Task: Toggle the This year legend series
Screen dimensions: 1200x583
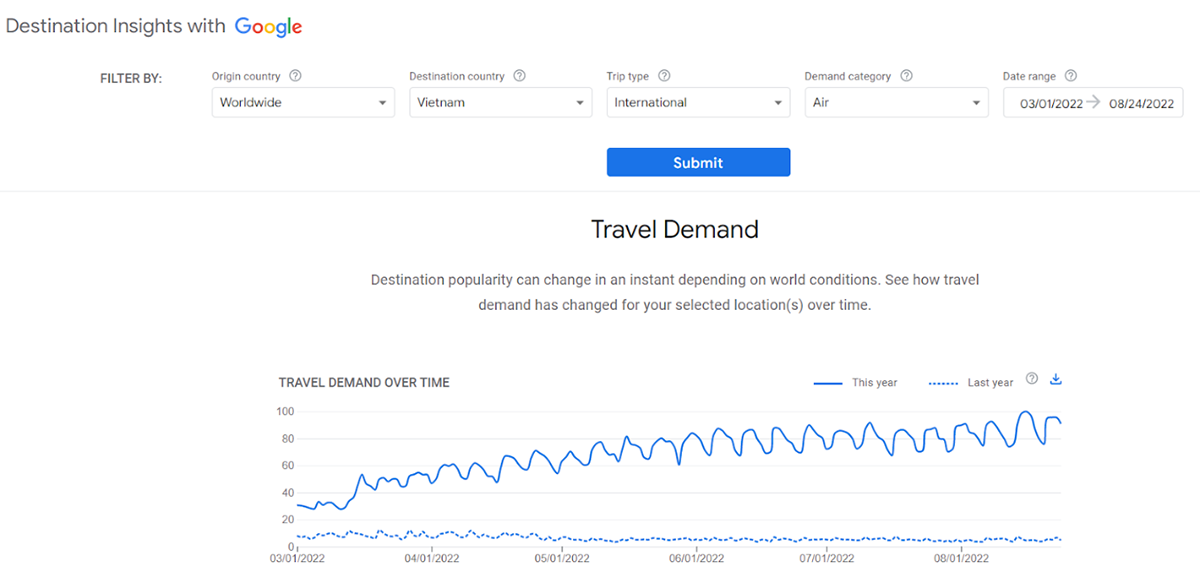Action: pyautogui.click(x=855, y=382)
